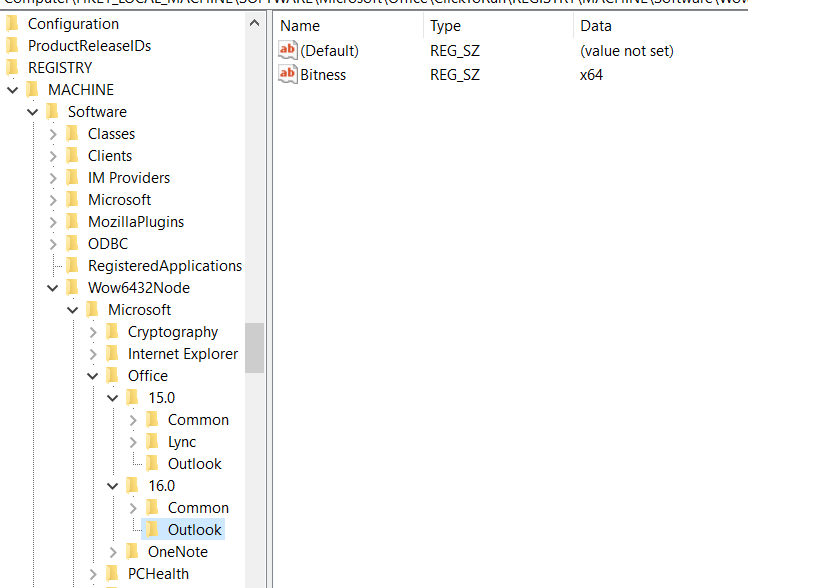The width and height of the screenshot is (832, 588).
Task: Expand the IM Providers key
Action: [53, 178]
